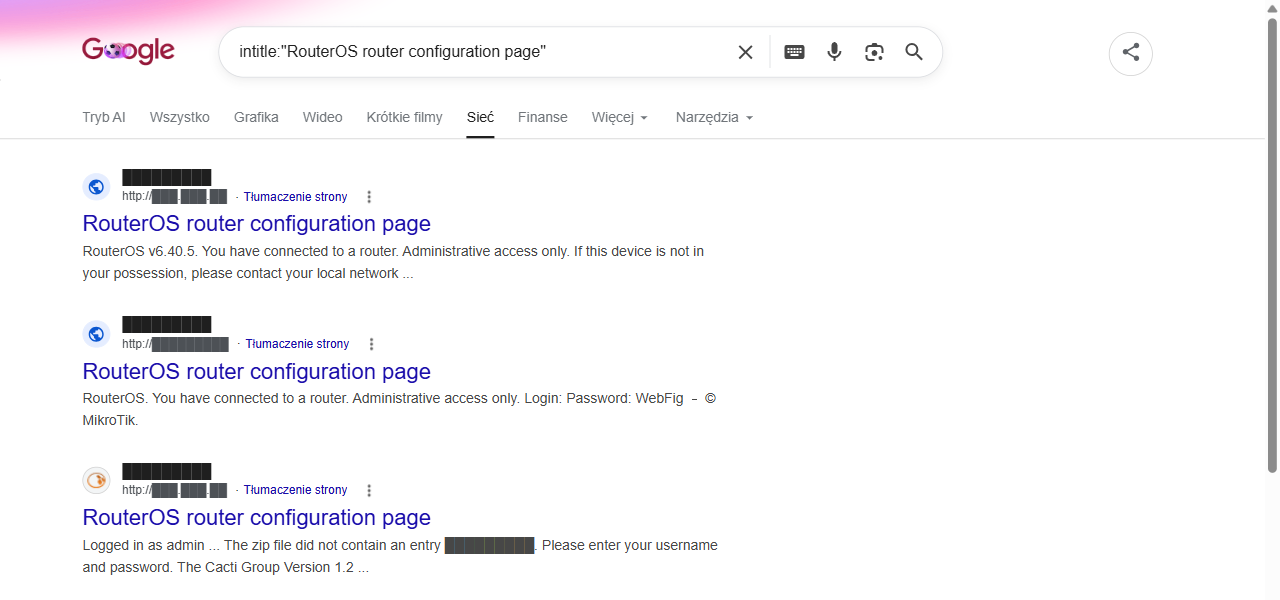1280x600 pixels.
Task: Click Tłumaczenie strony for Cacti result
Action: (295, 490)
